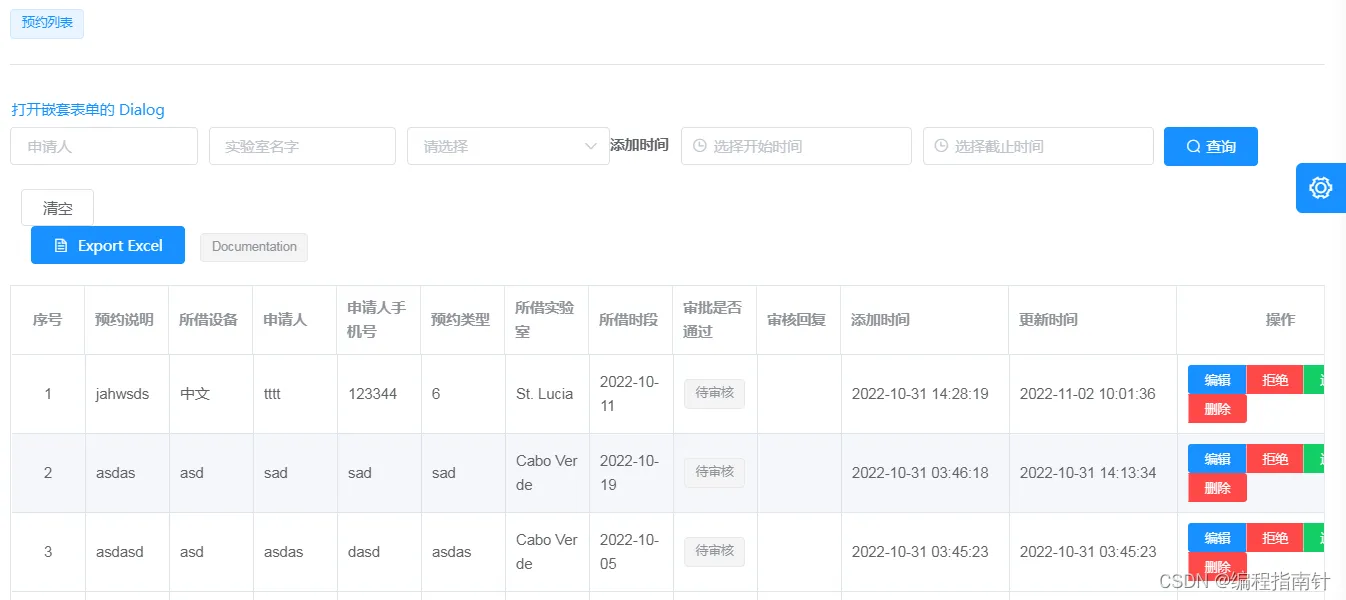Image resolution: width=1346 pixels, height=600 pixels.
Task: Click 编辑 for the jahwsds row
Action: (1217, 380)
